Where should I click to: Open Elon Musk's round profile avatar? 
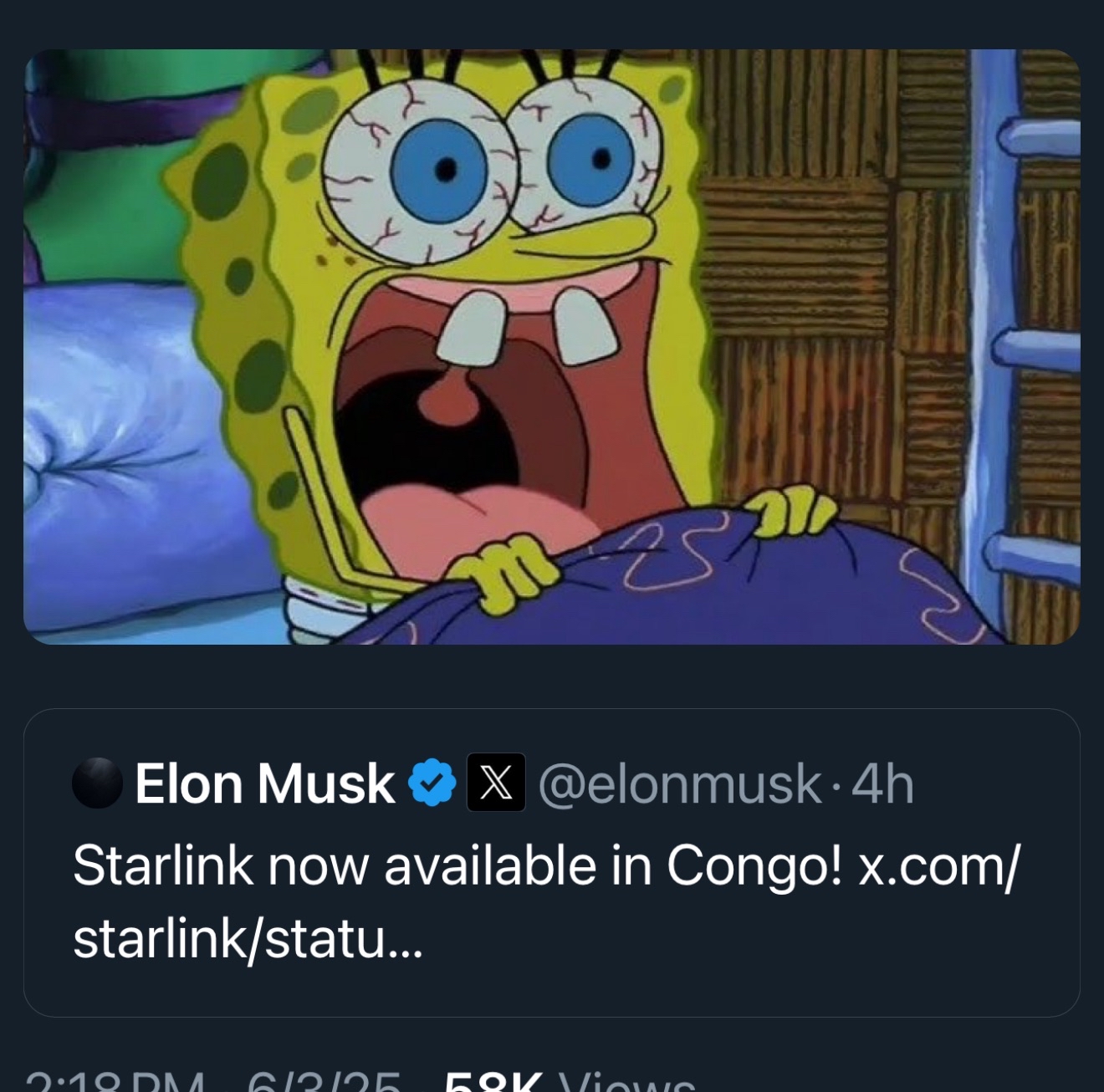pos(98,783)
